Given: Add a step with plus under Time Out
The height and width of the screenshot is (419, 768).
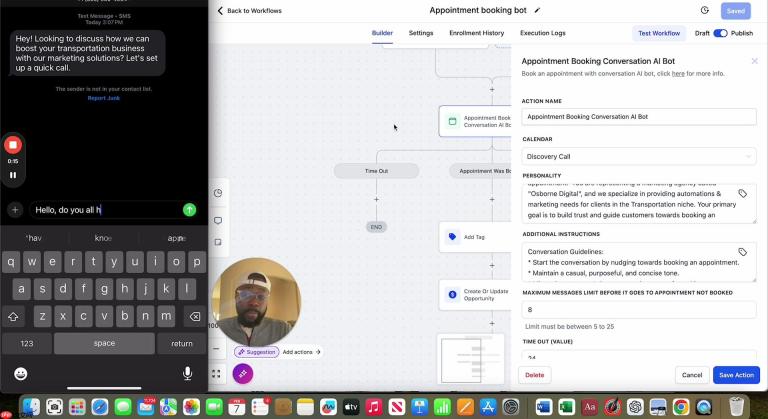Looking at the screenshot, I should coord(376,199).
